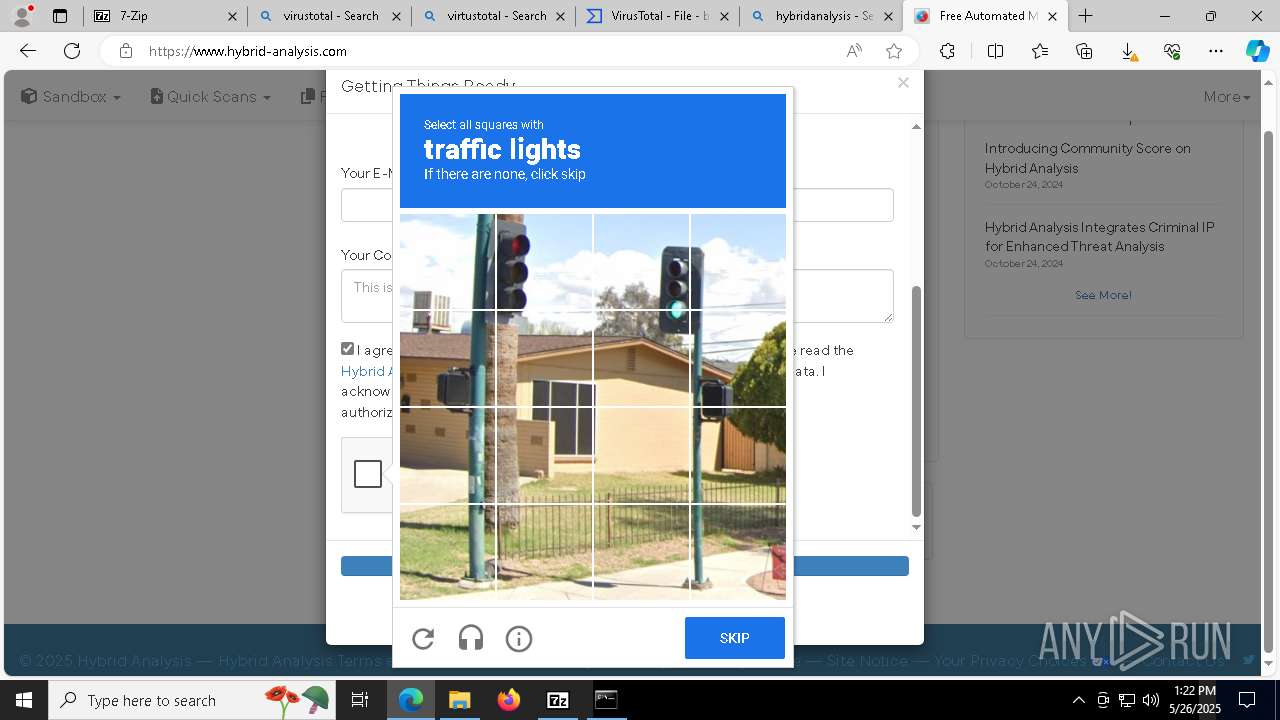Image resolution: width=1280 pixels, height=720 pixels.
Task: Show hidden system tray icons
Action: (x=1078, y=700)
